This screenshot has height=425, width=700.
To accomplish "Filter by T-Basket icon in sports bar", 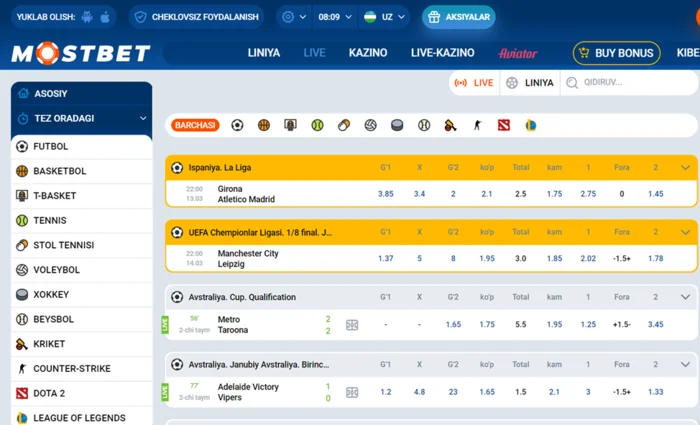I will click(x=291, y=125).
